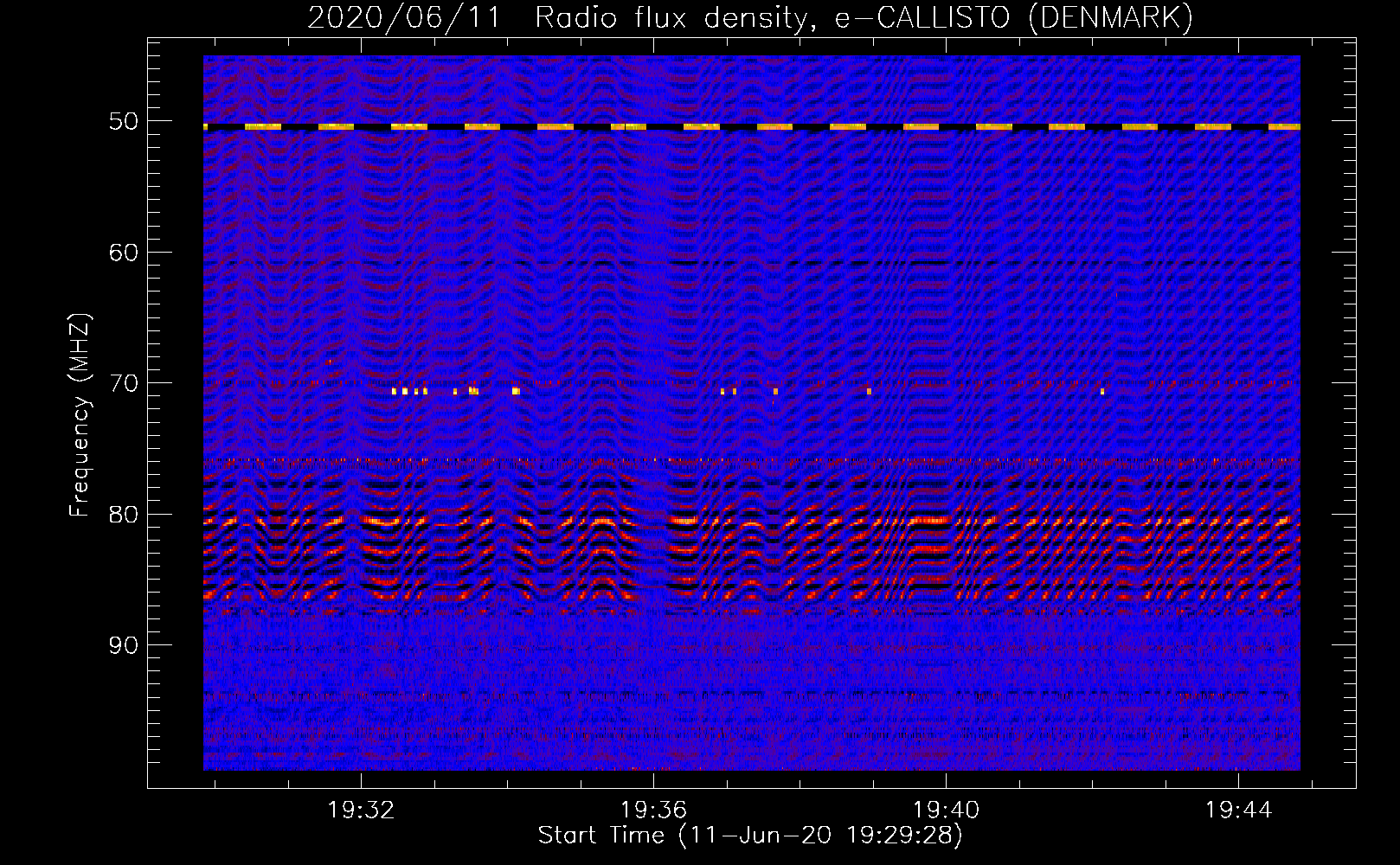This screenshot has width=1400, height=865.
Task: Select the 70 frequency tick label
Action: click(x=124, y=383)
